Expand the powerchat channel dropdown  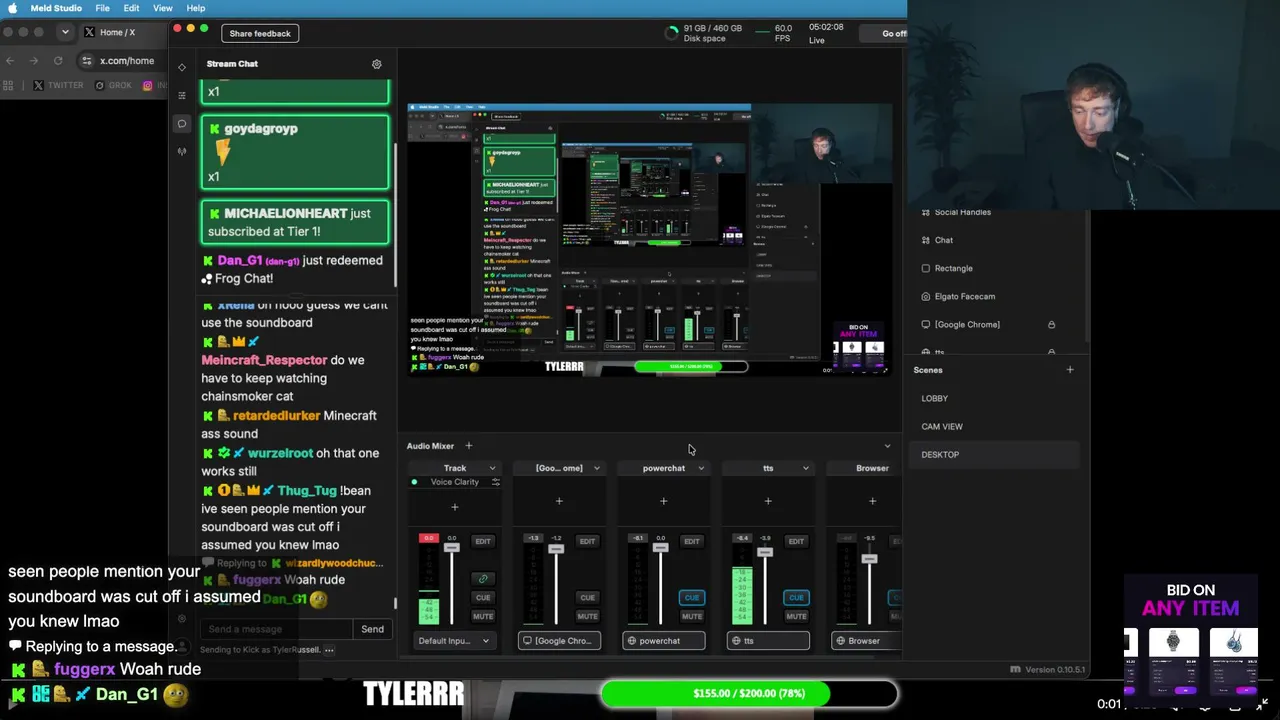701,468
